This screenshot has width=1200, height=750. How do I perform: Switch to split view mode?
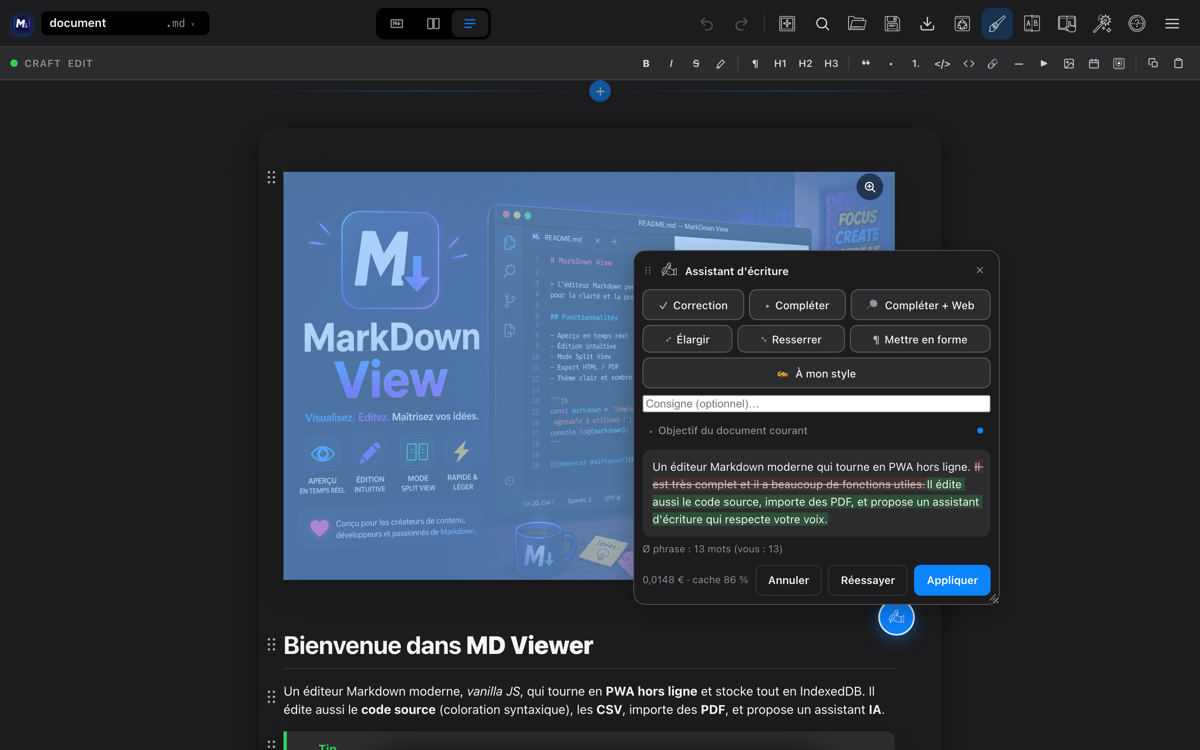tap(433, 23)
